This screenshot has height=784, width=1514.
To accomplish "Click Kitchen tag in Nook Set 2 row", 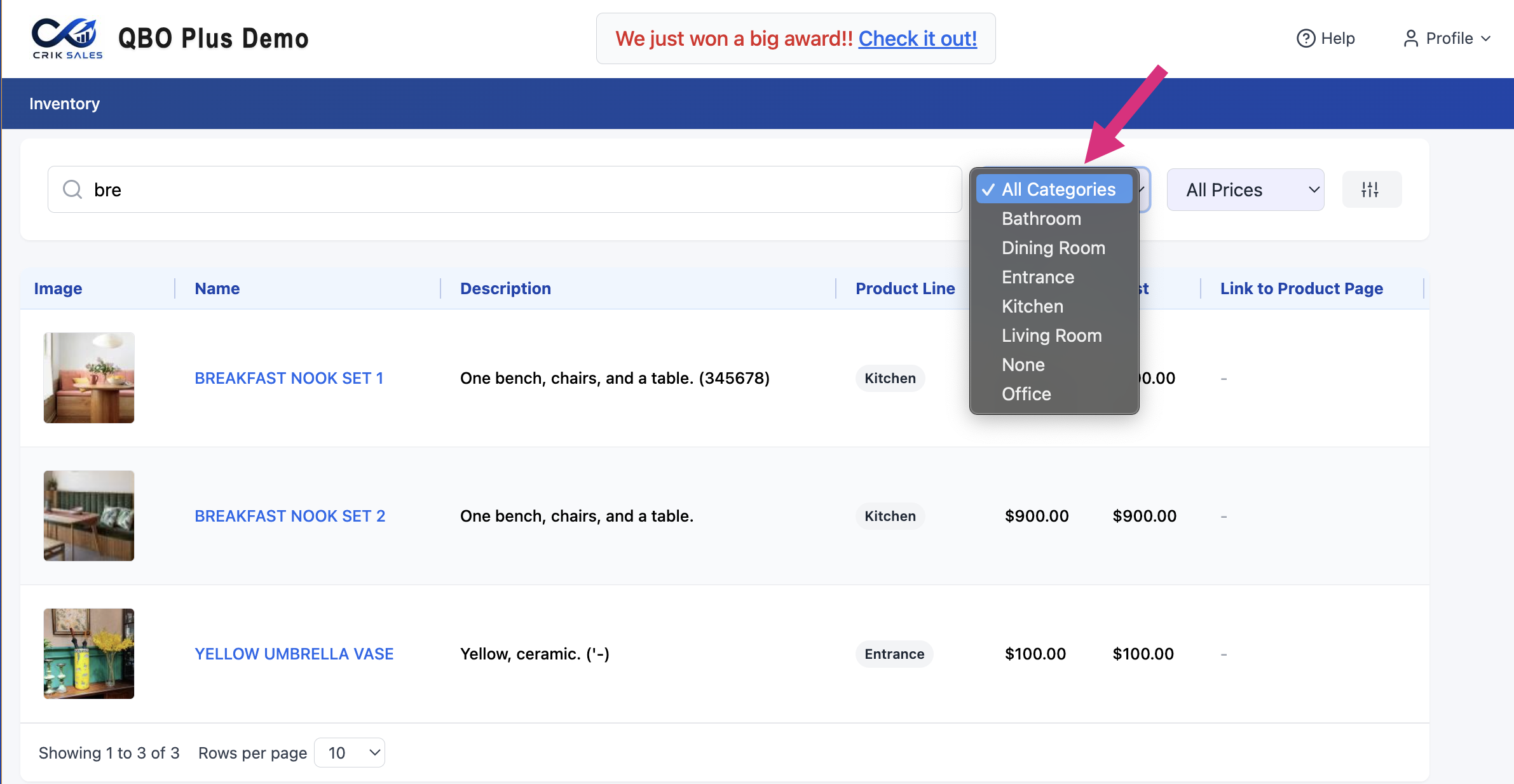I will (890, 516).
